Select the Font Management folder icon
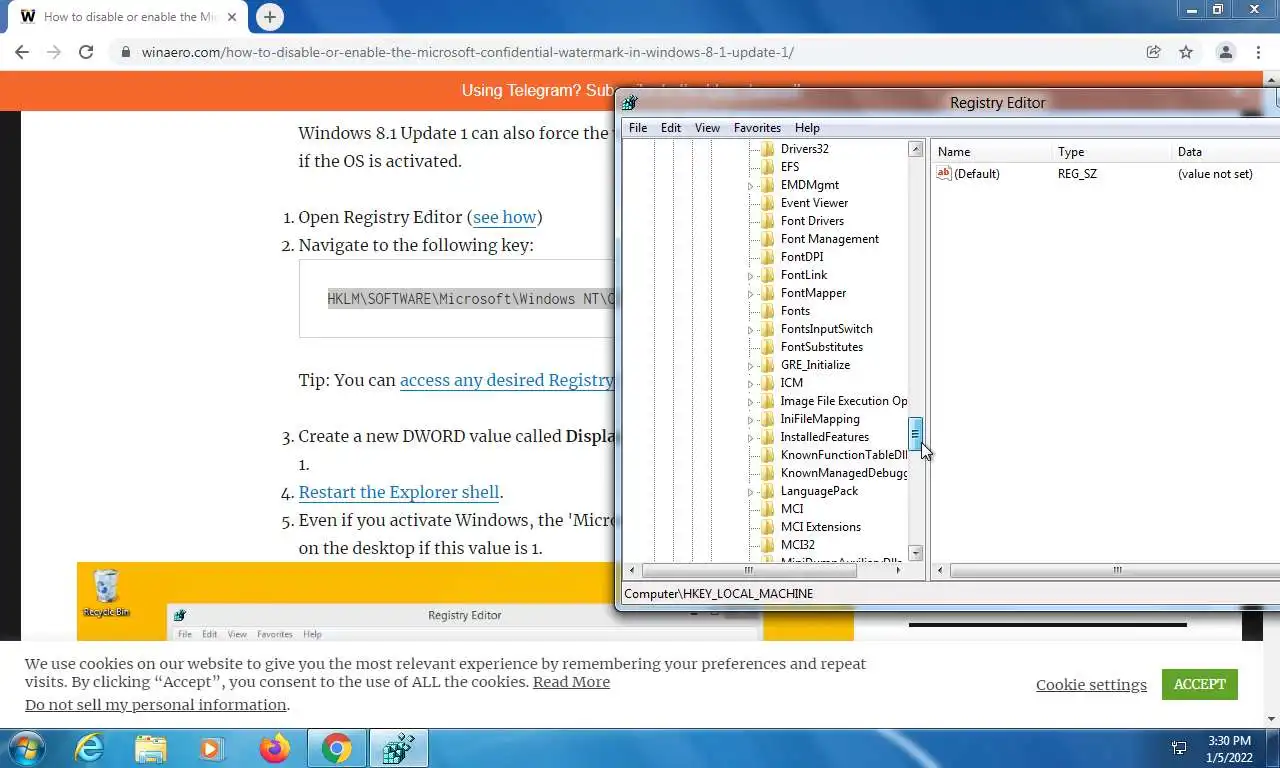 point(768,239)
